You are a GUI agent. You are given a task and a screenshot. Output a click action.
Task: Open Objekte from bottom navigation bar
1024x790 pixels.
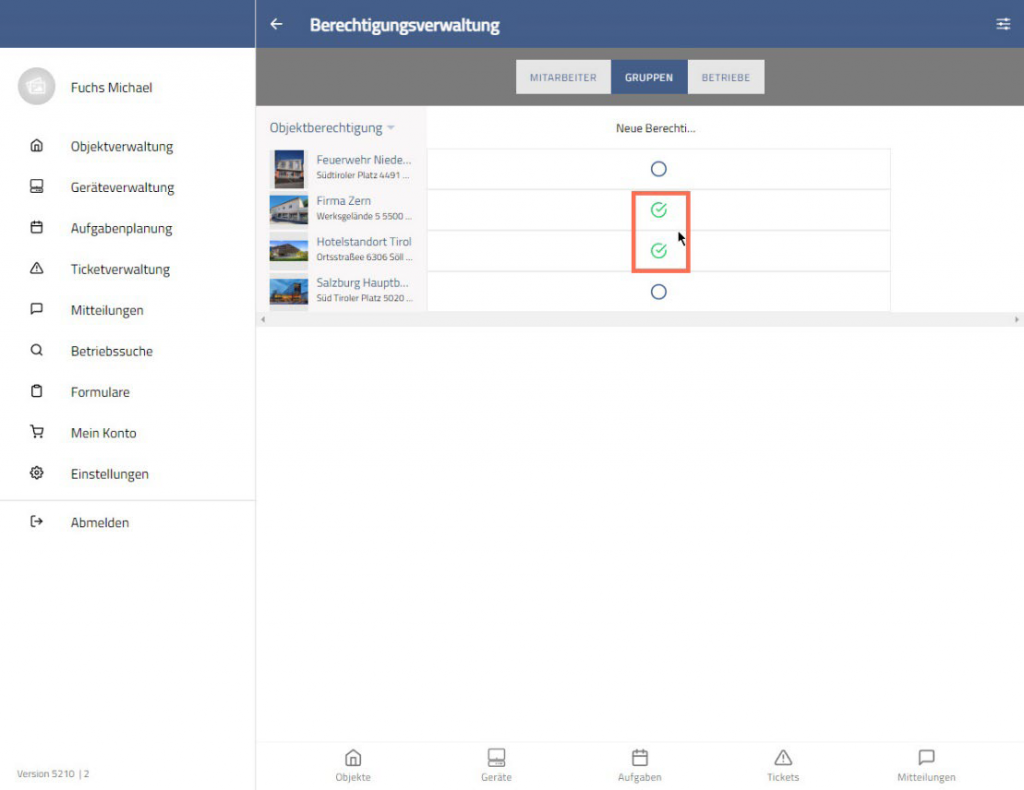click(352, 764)
